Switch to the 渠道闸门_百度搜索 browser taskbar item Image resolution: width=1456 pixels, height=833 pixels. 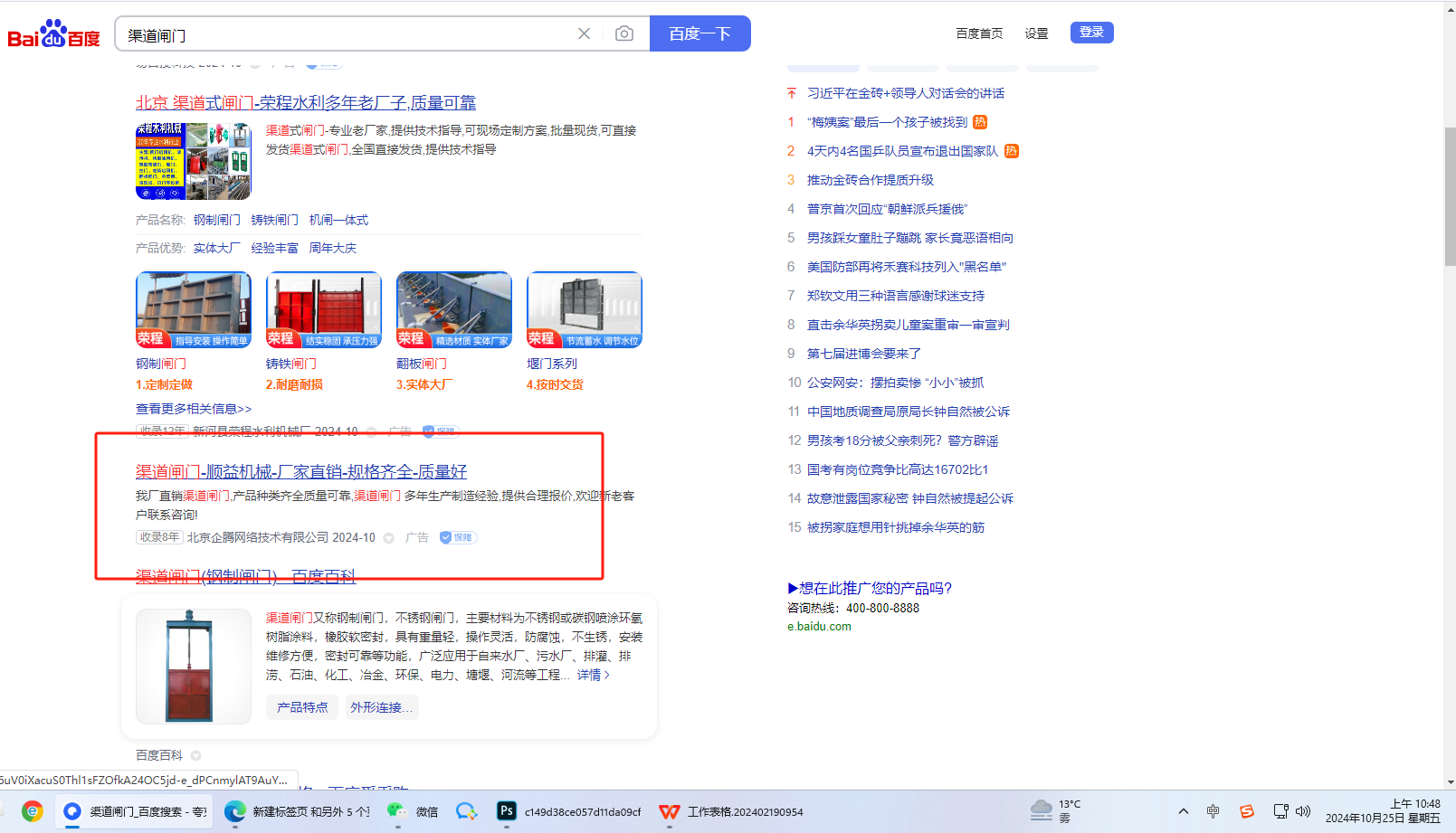coord(136,811)
